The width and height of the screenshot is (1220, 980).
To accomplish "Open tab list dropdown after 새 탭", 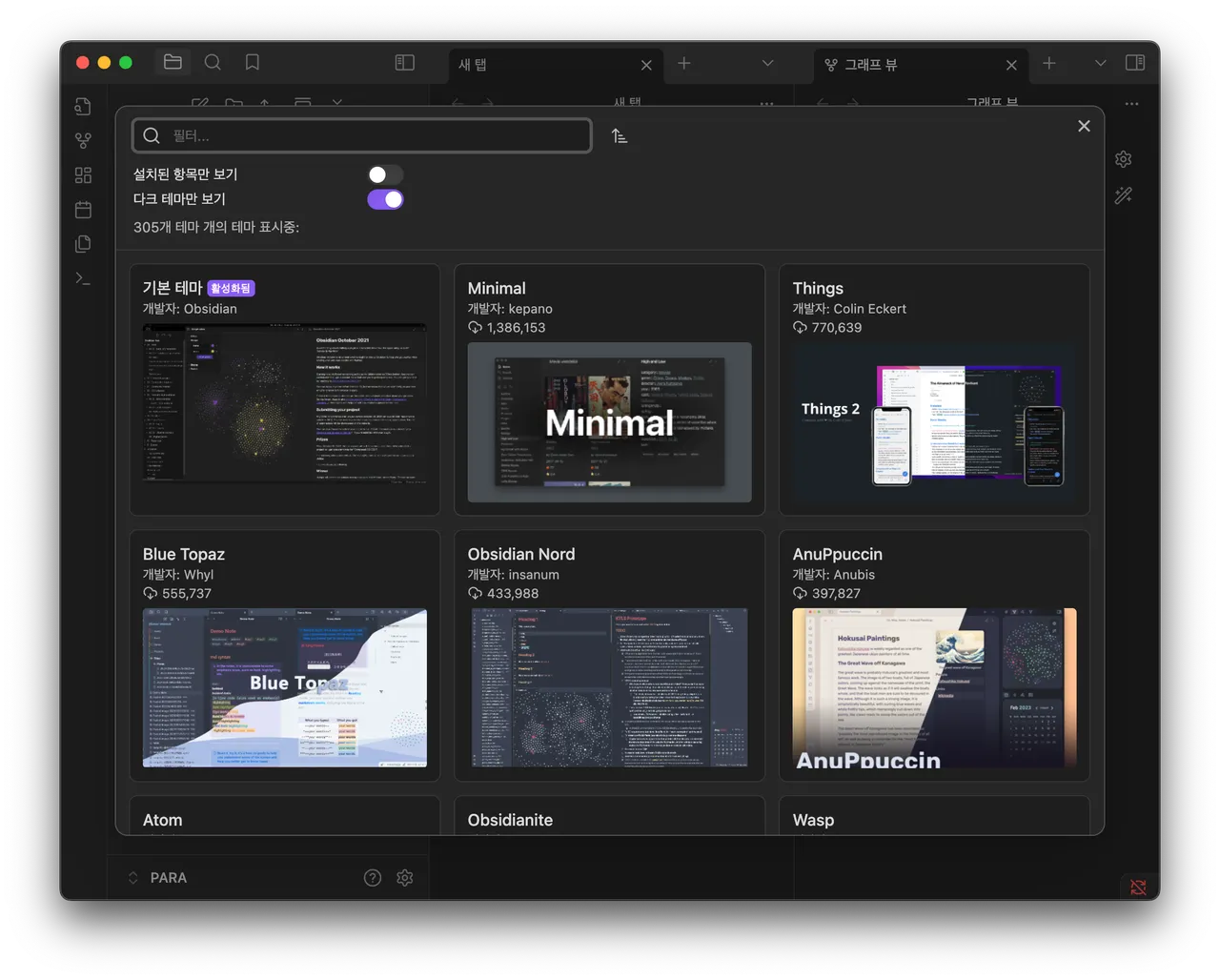I will point(767,63).
